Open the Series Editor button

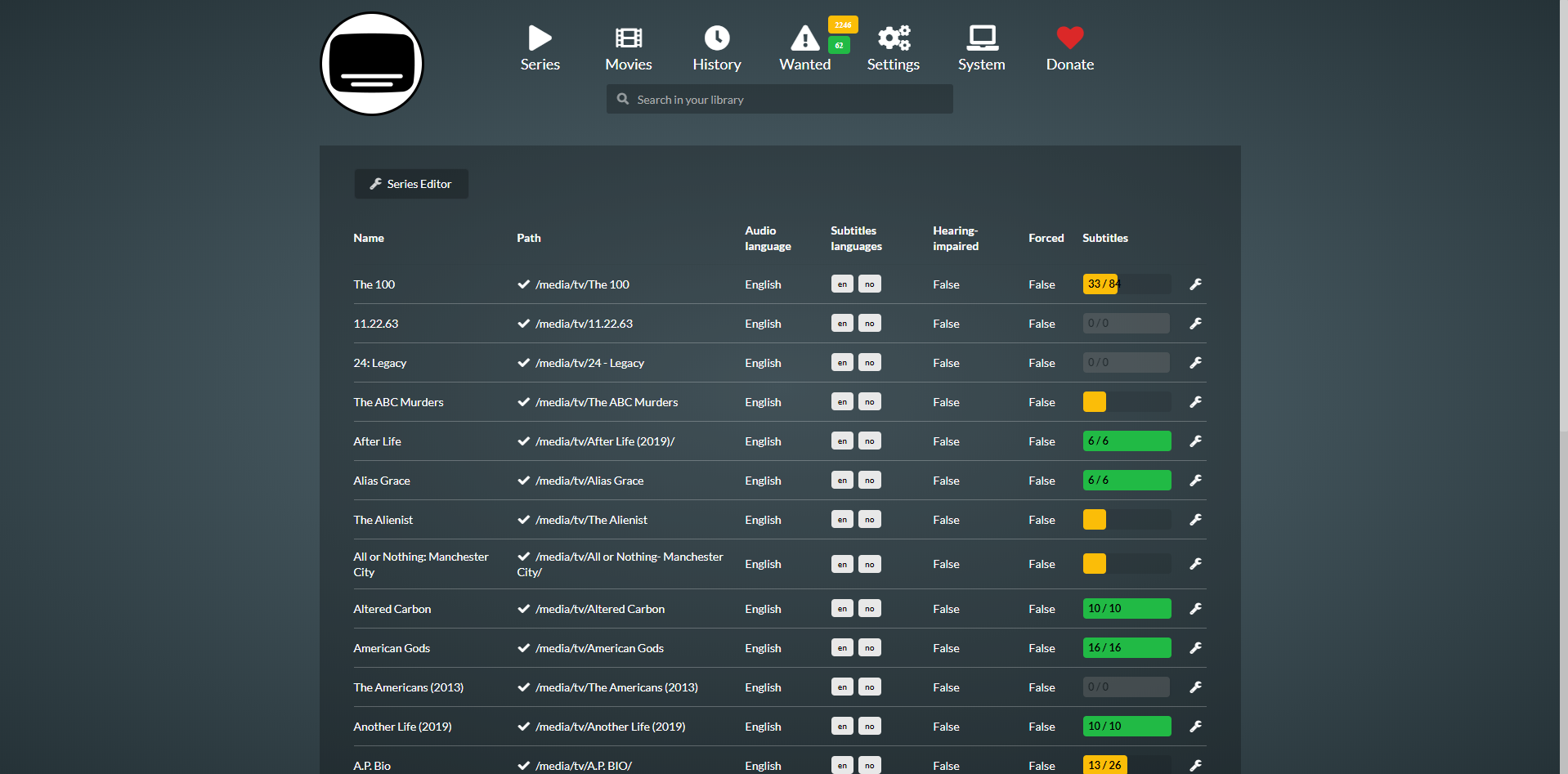click(x=411, y=184)
